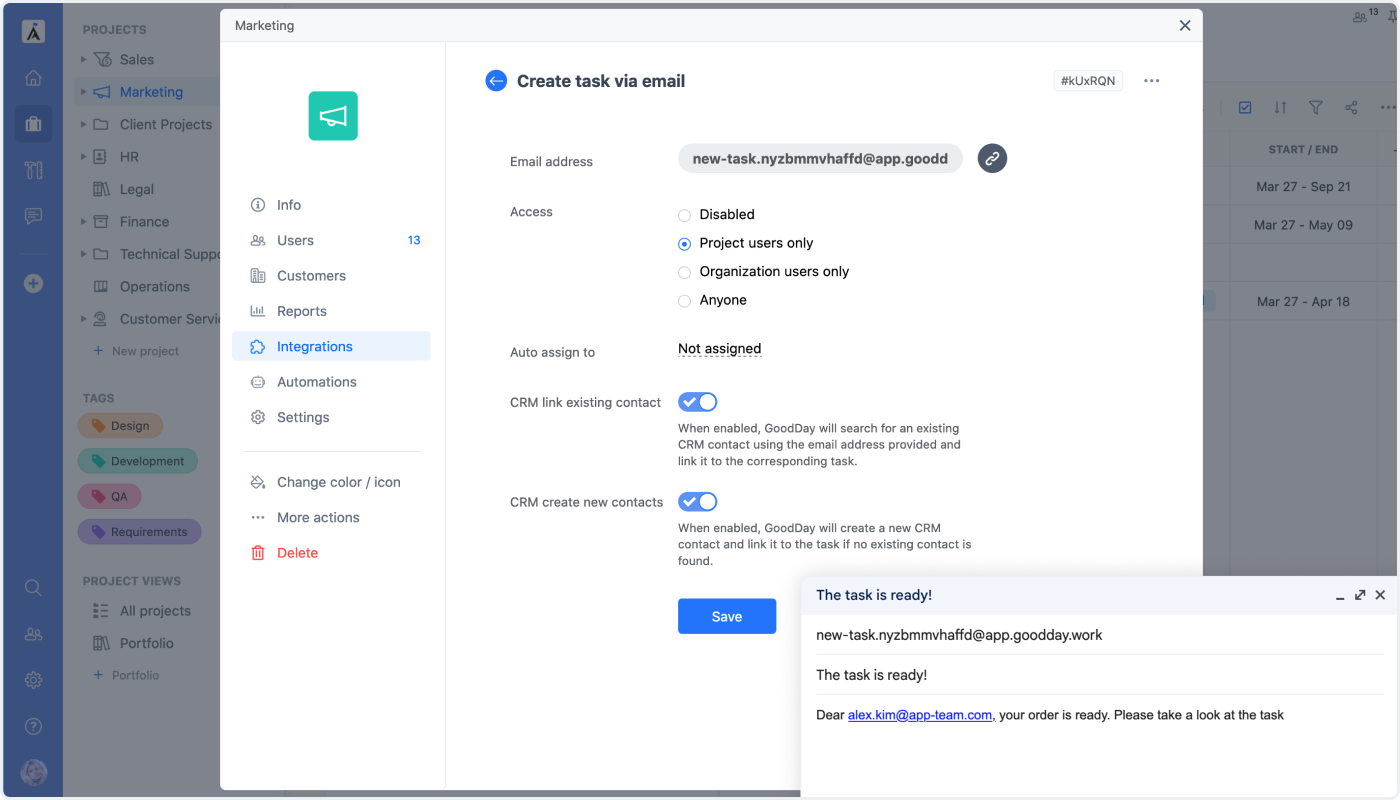Image resolution: width=1400 pixels, height=800 pixels.
Task: Click the email subject line field
Action: pyautogui.click(x=1100, y=675)
